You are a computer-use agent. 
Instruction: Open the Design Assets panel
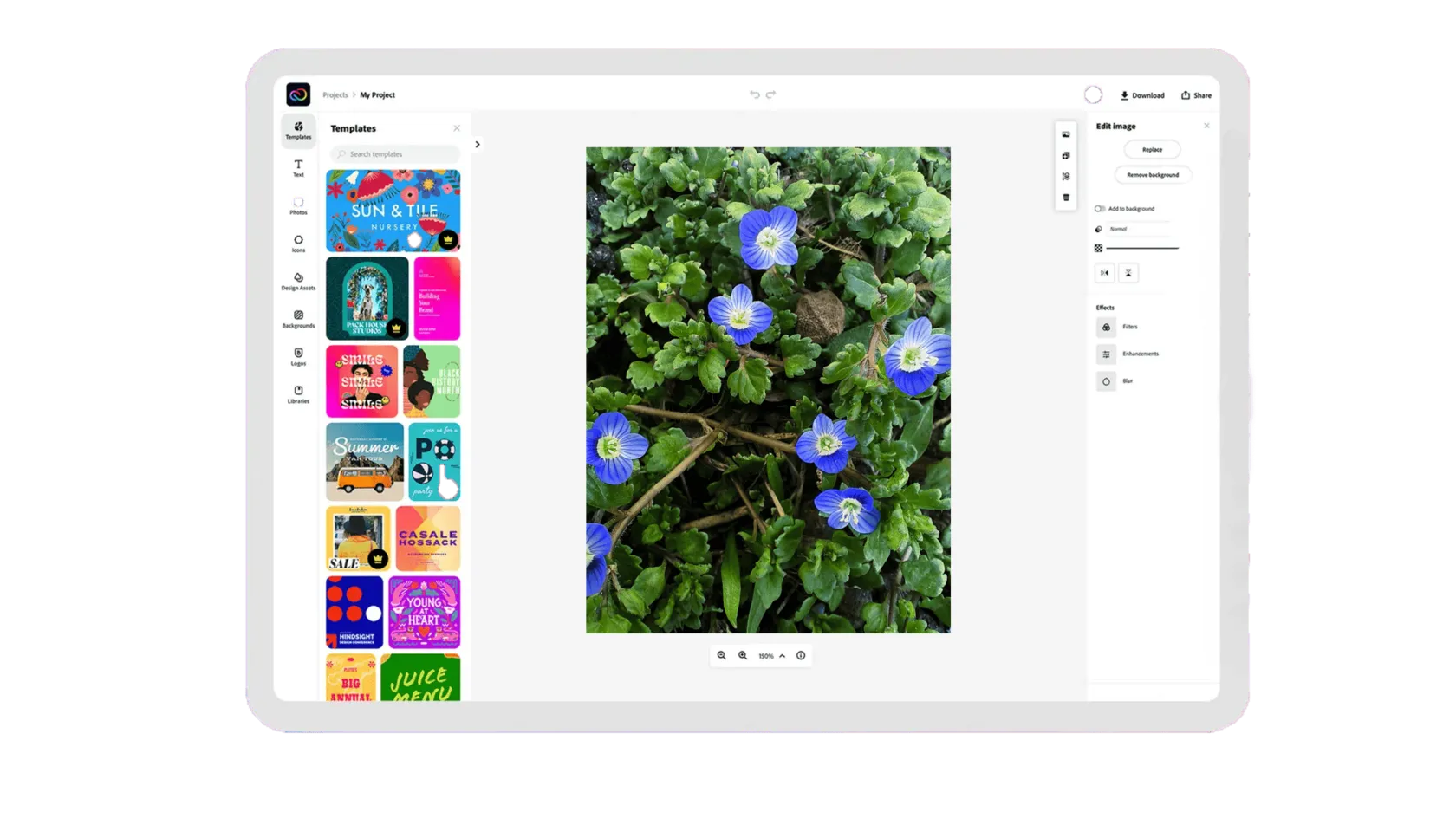click(x=298, y=281)
